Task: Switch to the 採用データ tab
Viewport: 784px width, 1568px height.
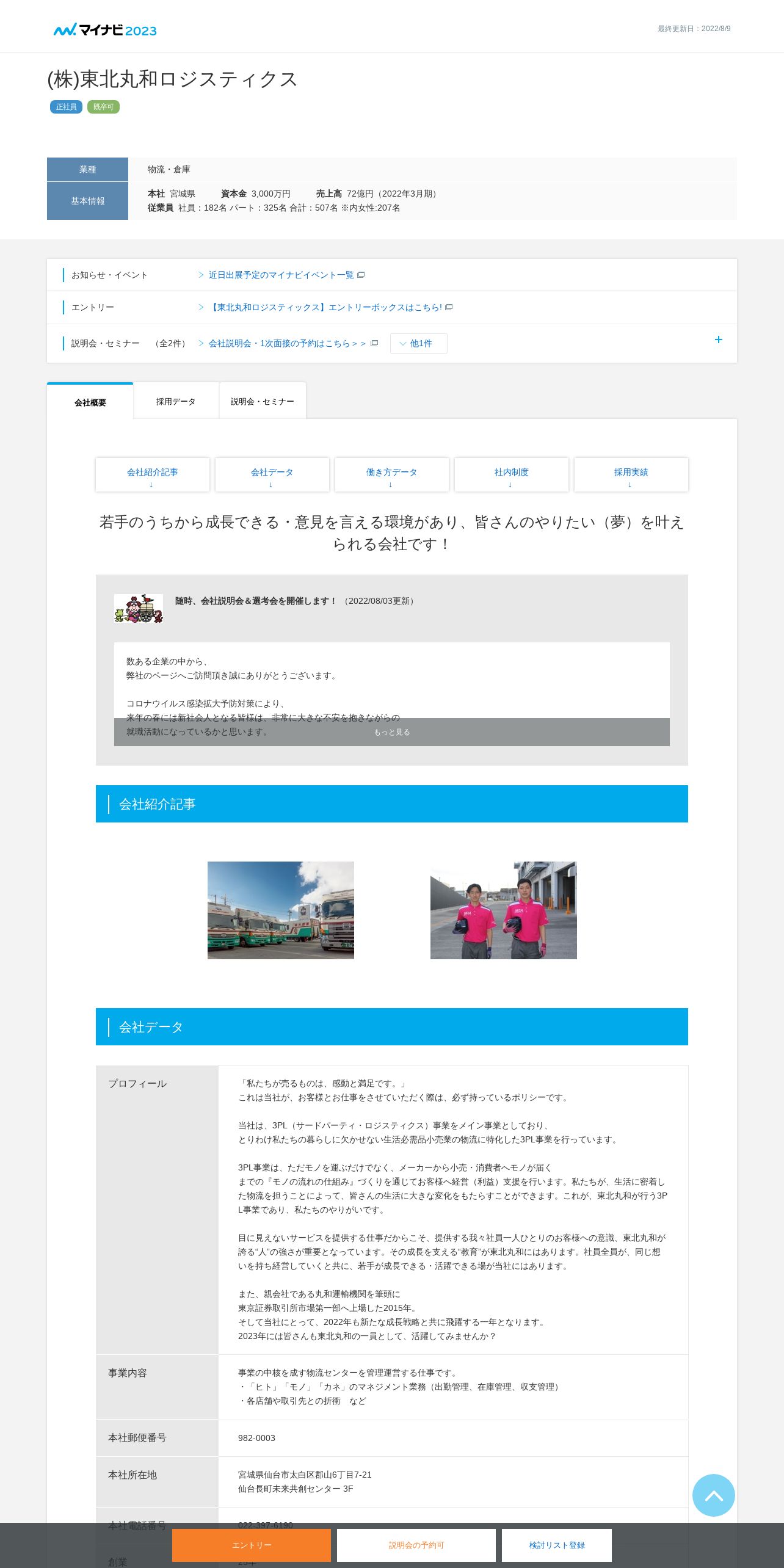Action: click(x=176, y=401)
